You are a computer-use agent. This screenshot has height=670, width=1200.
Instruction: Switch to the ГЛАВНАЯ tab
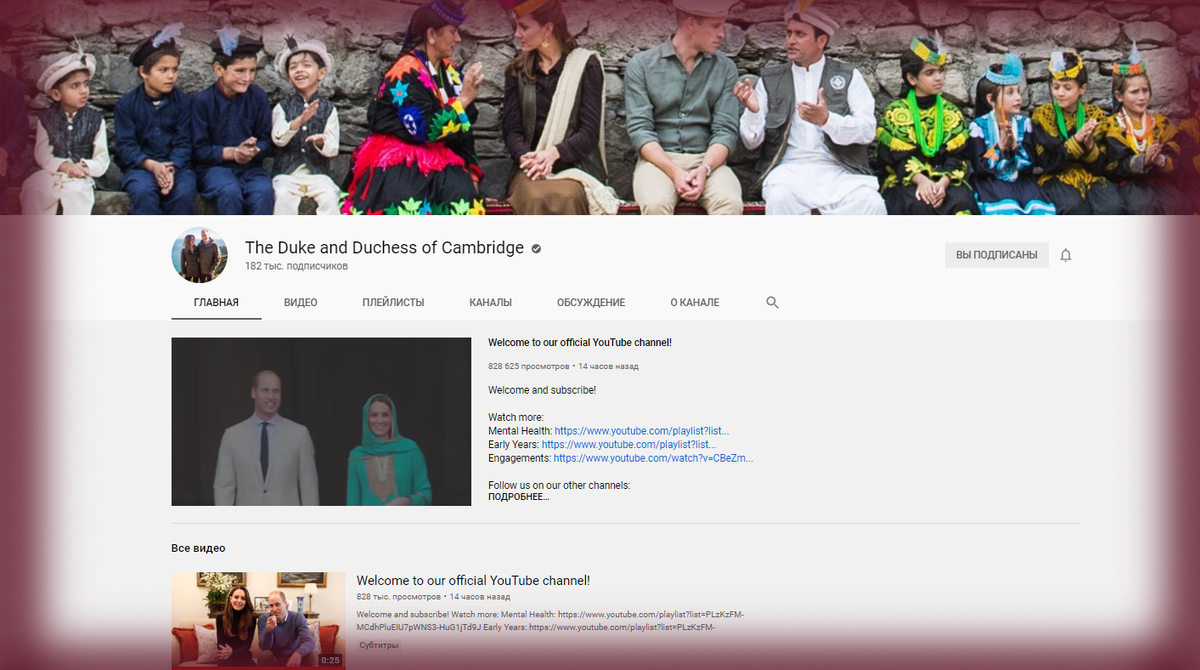[216, 302]
